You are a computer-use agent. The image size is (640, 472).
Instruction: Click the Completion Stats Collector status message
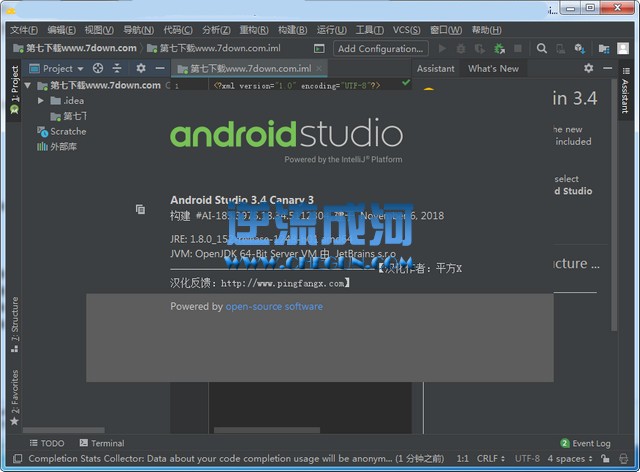pos(236,459)
